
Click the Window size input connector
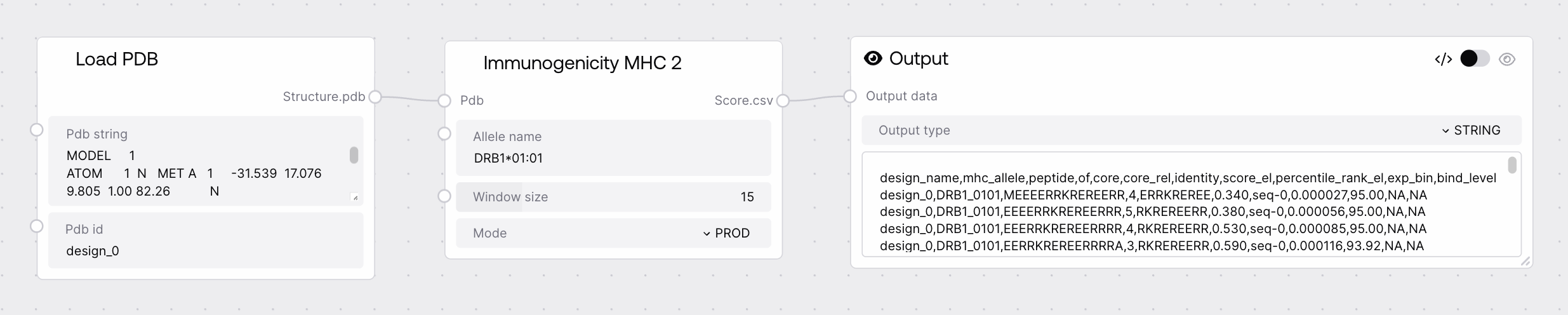444,196
